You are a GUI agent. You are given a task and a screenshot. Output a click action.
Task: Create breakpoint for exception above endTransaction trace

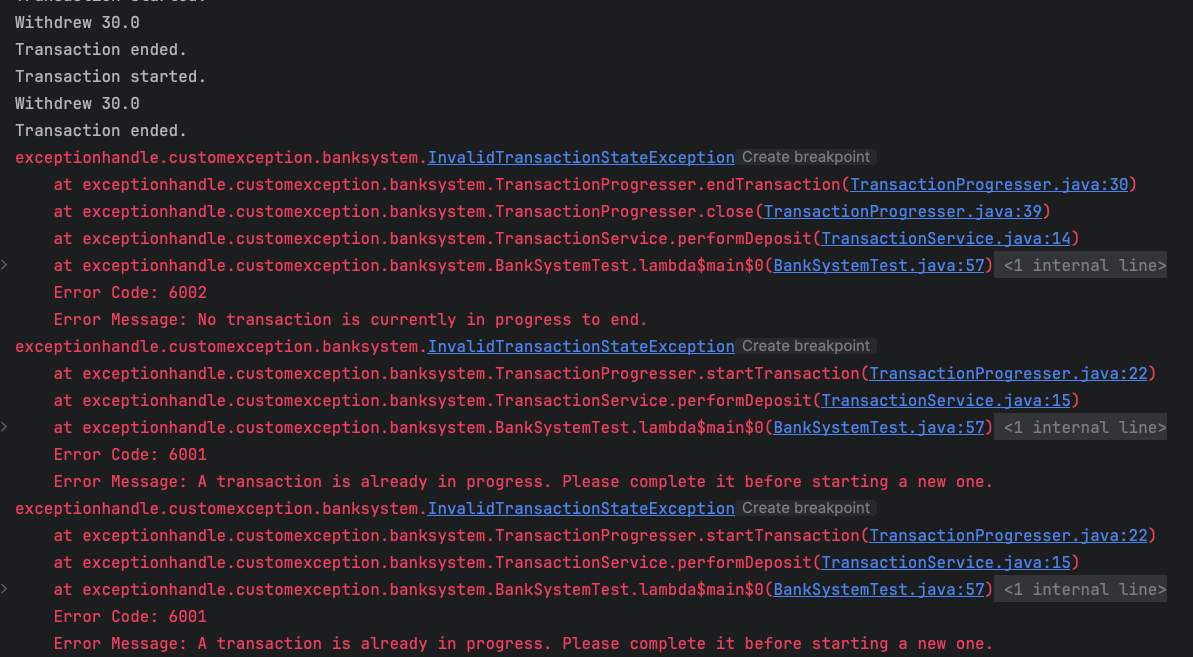[x=806, y=157]
